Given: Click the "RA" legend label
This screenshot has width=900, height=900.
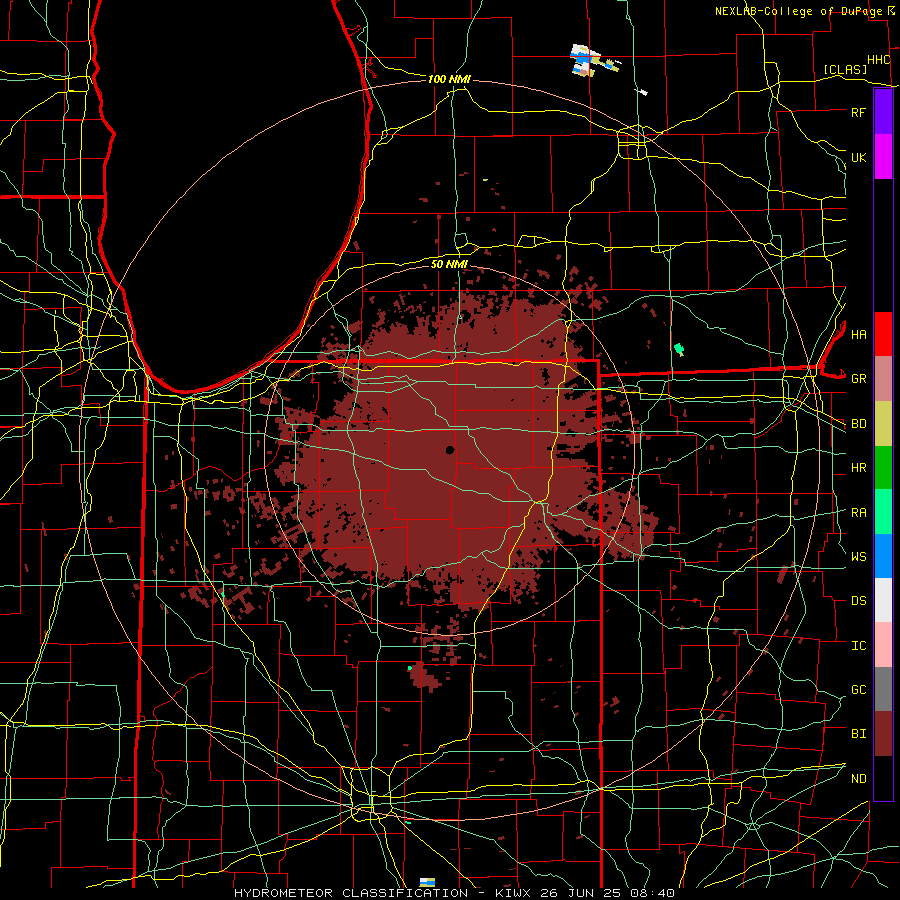Looking at the screenshot, I should click(x=858, y=513).
